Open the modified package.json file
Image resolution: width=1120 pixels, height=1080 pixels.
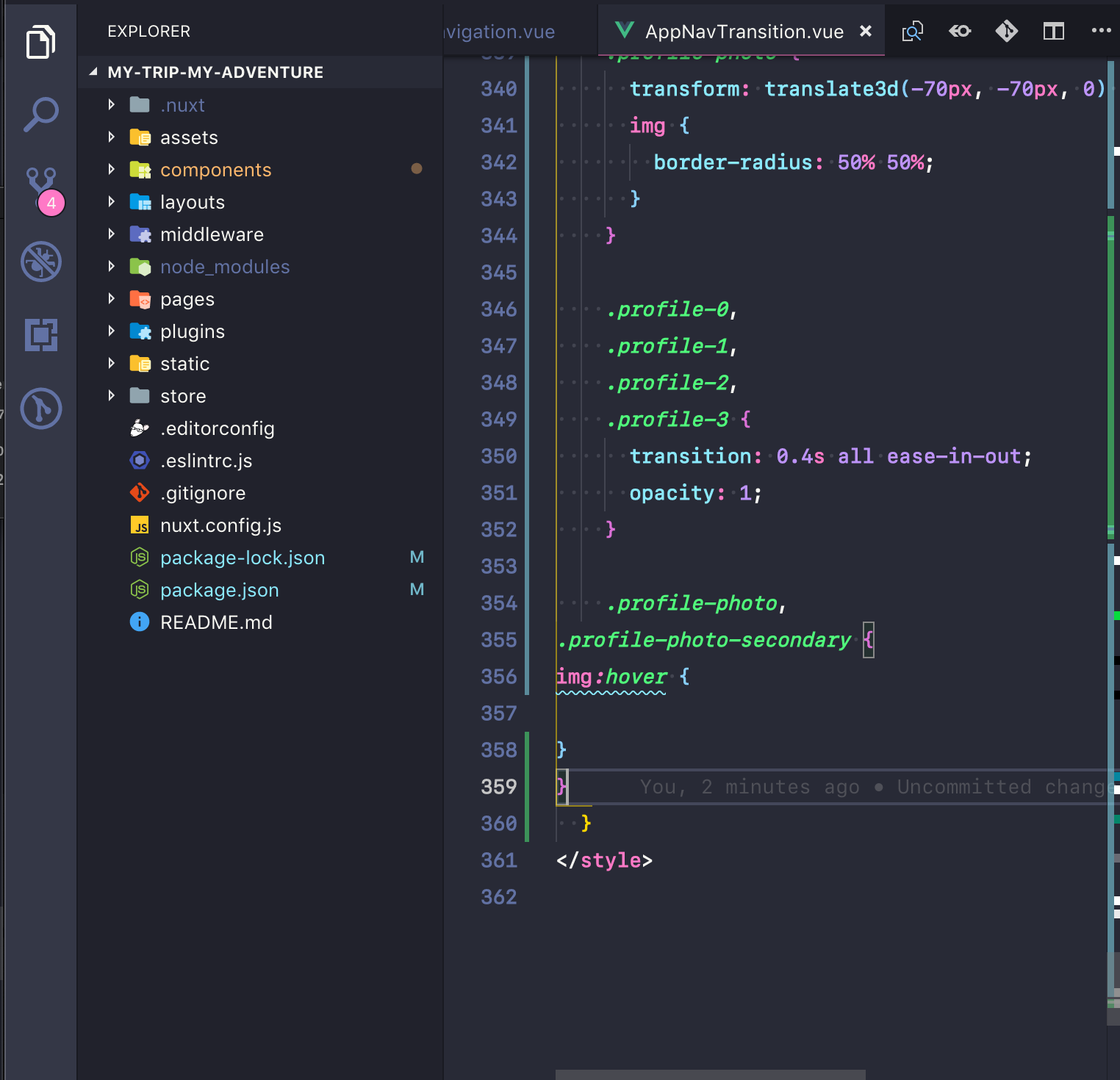(x=219, y=590)
